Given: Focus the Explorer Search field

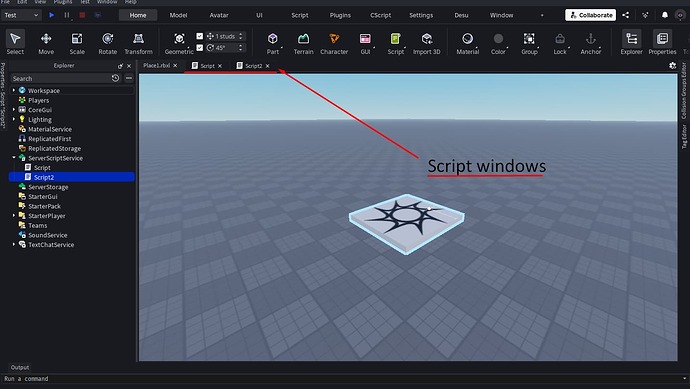Looking at the screenshot, I should (x=61, y=78).
